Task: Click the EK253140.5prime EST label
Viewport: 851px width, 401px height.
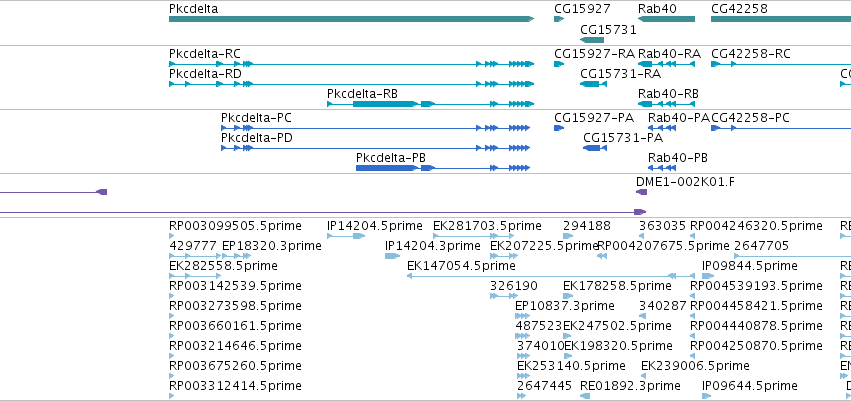Action: coord(571,366)
